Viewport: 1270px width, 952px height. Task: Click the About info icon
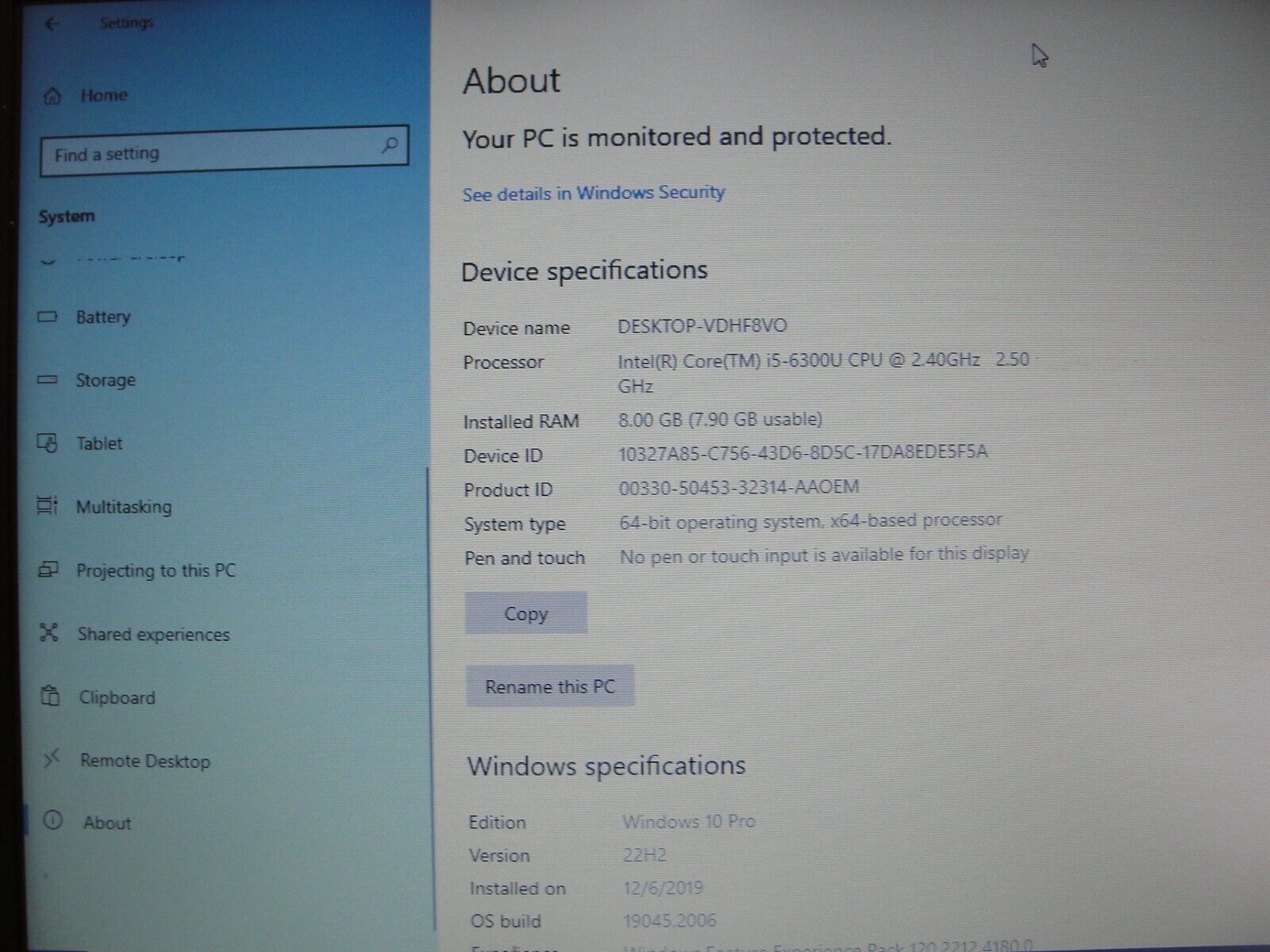click(52, 820)
